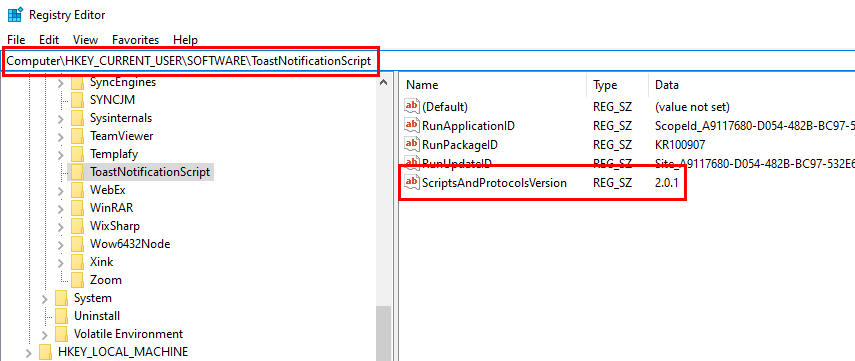Select the RunApplicationID value name
The height and width of the screenshot is (361, 855).
coord(468,126)
